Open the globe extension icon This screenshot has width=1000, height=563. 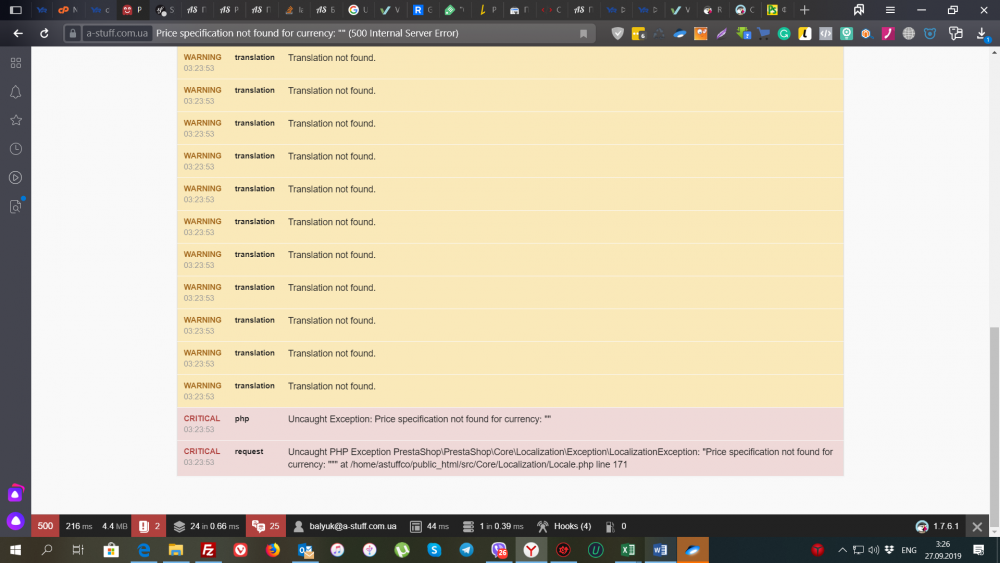909,34
